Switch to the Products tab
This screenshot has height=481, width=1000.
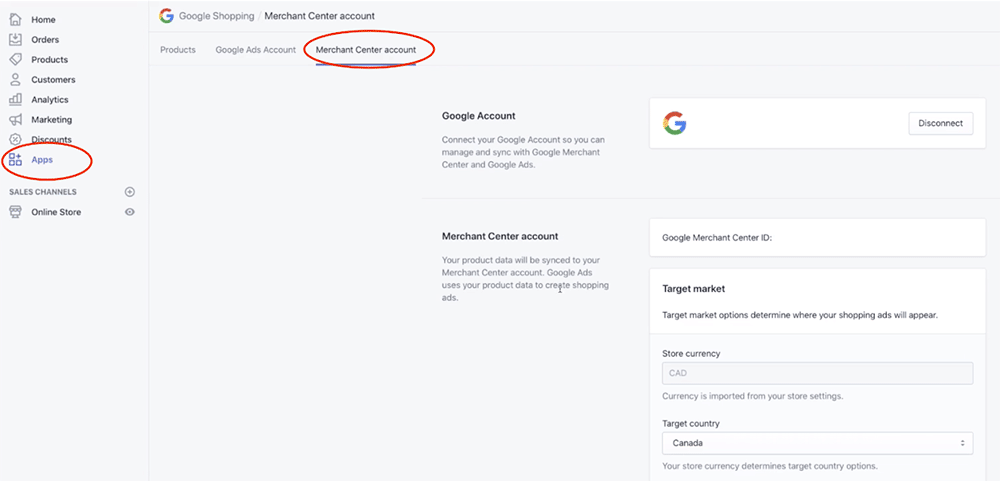(x=178, y=50)
